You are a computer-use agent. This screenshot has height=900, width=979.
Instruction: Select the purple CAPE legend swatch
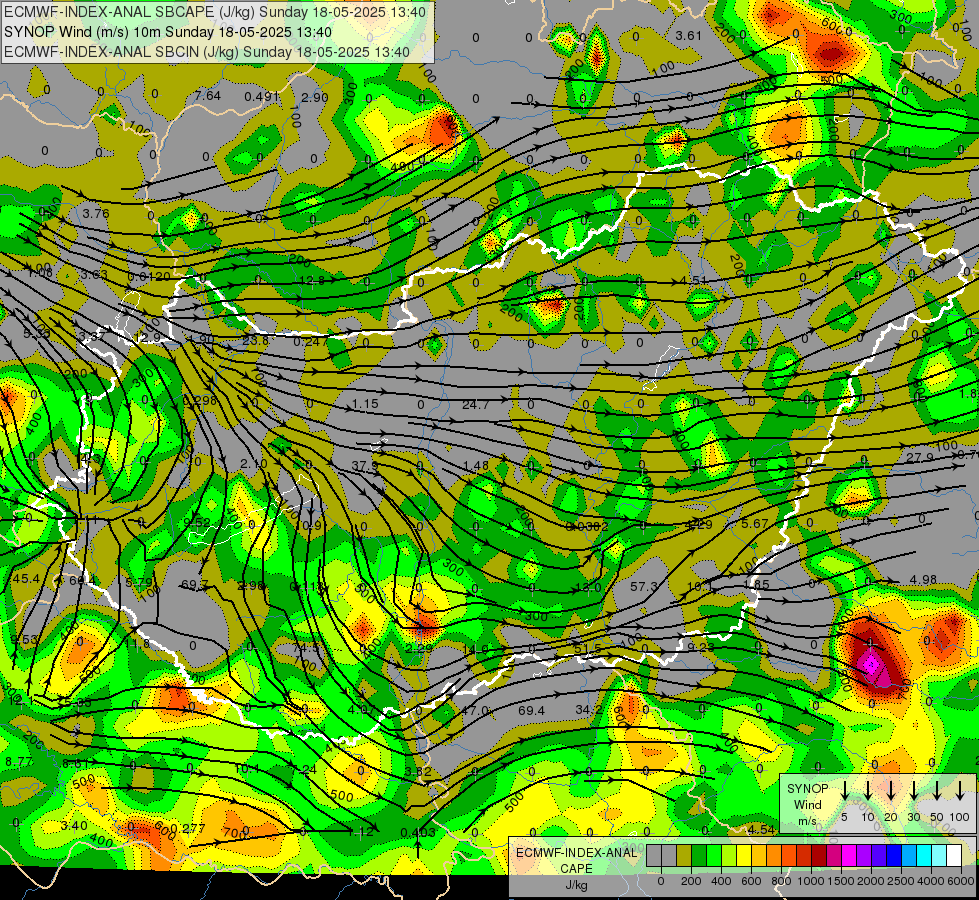863,856
